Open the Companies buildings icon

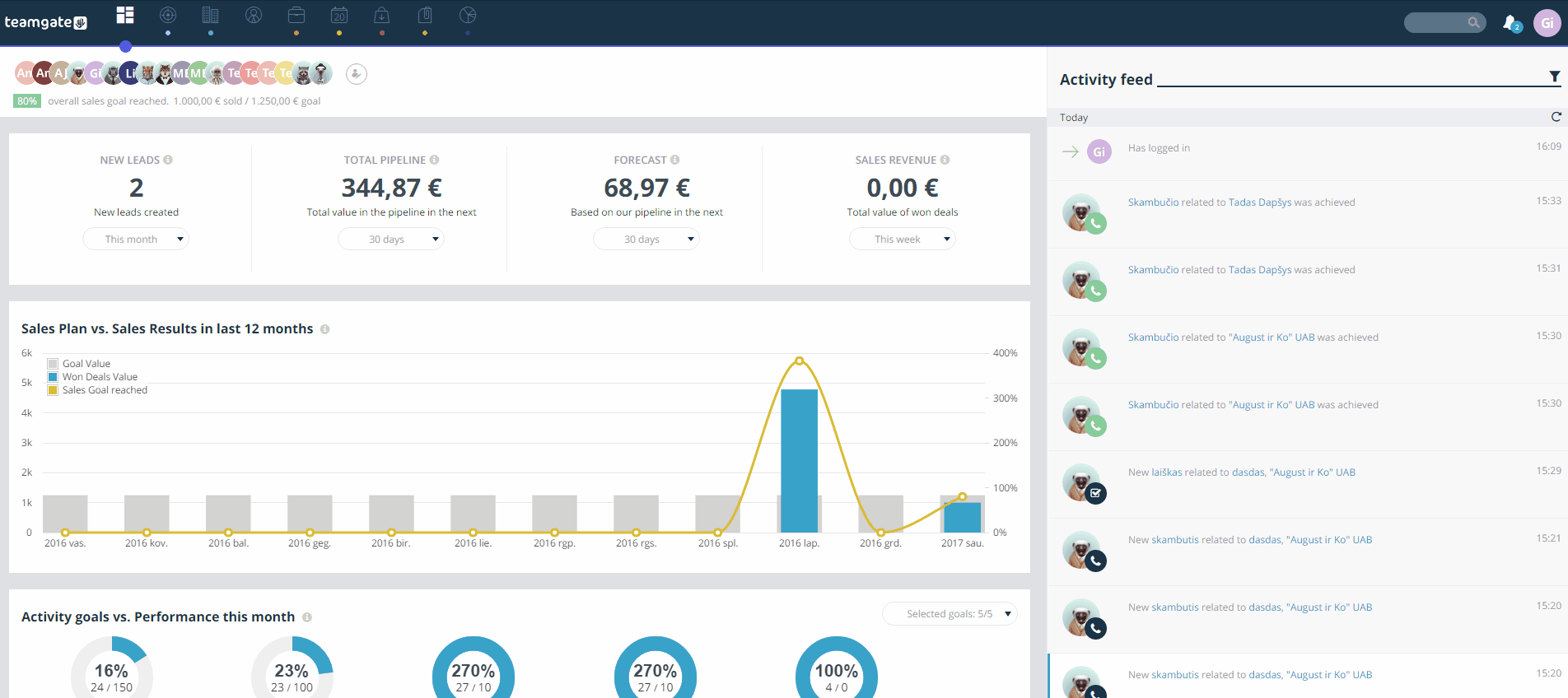tap(211, 15)
